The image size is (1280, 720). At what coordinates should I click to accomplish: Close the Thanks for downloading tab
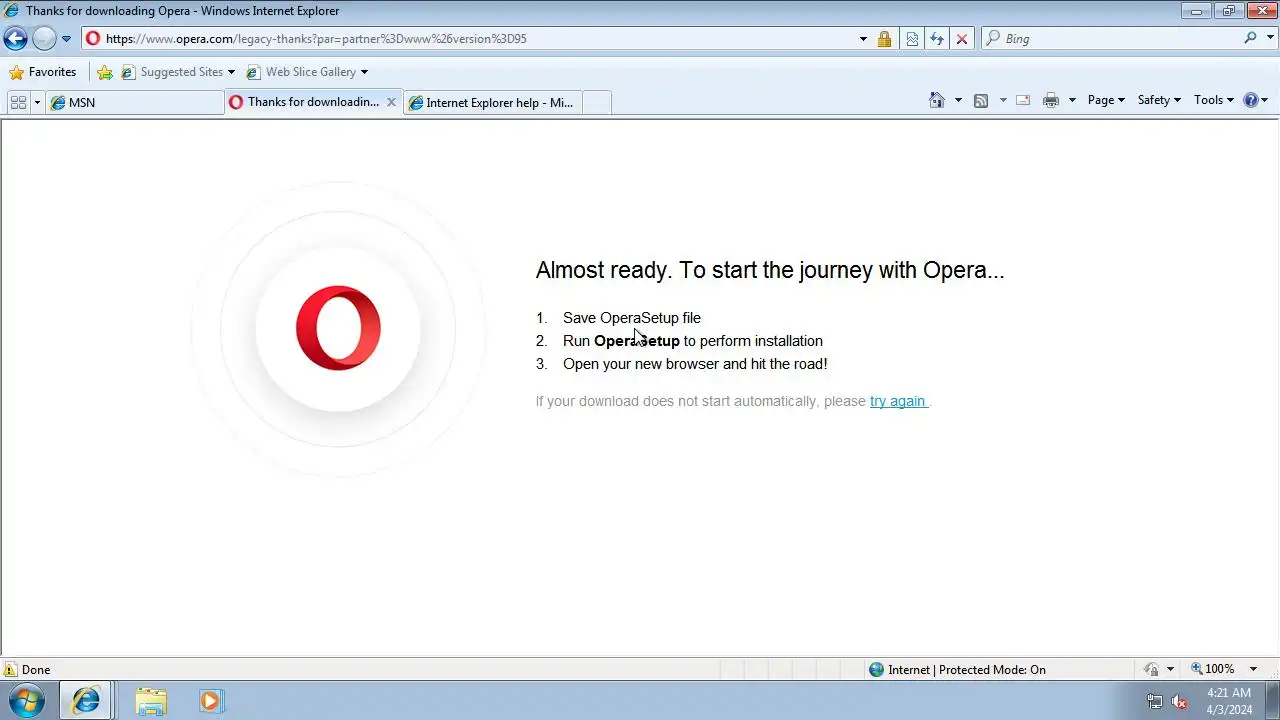(391, 102)
